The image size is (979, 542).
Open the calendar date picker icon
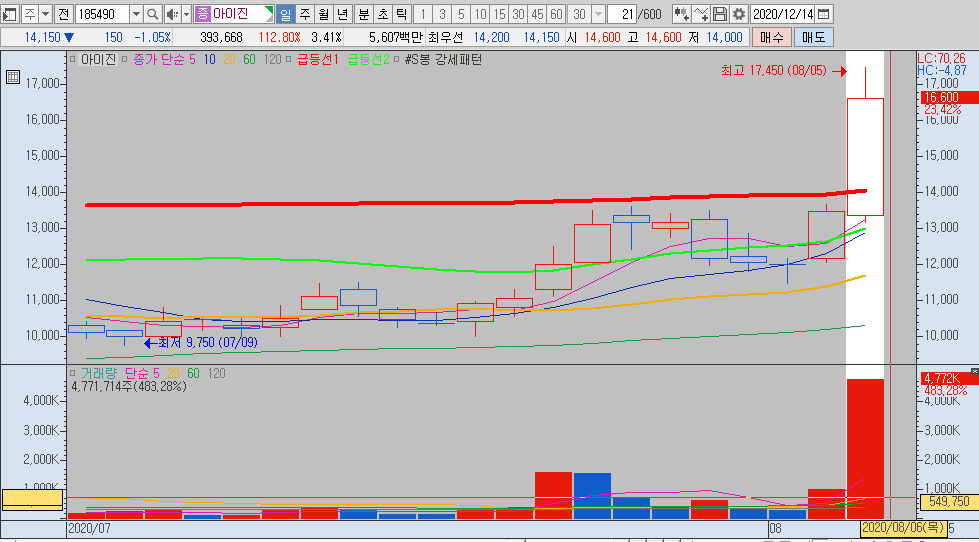[824, 14]
